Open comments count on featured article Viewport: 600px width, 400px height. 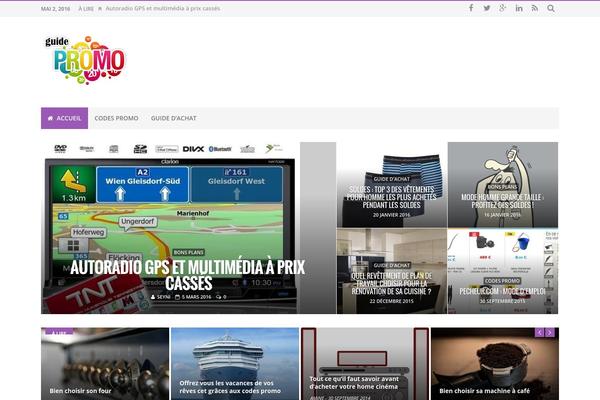(221, 297)
